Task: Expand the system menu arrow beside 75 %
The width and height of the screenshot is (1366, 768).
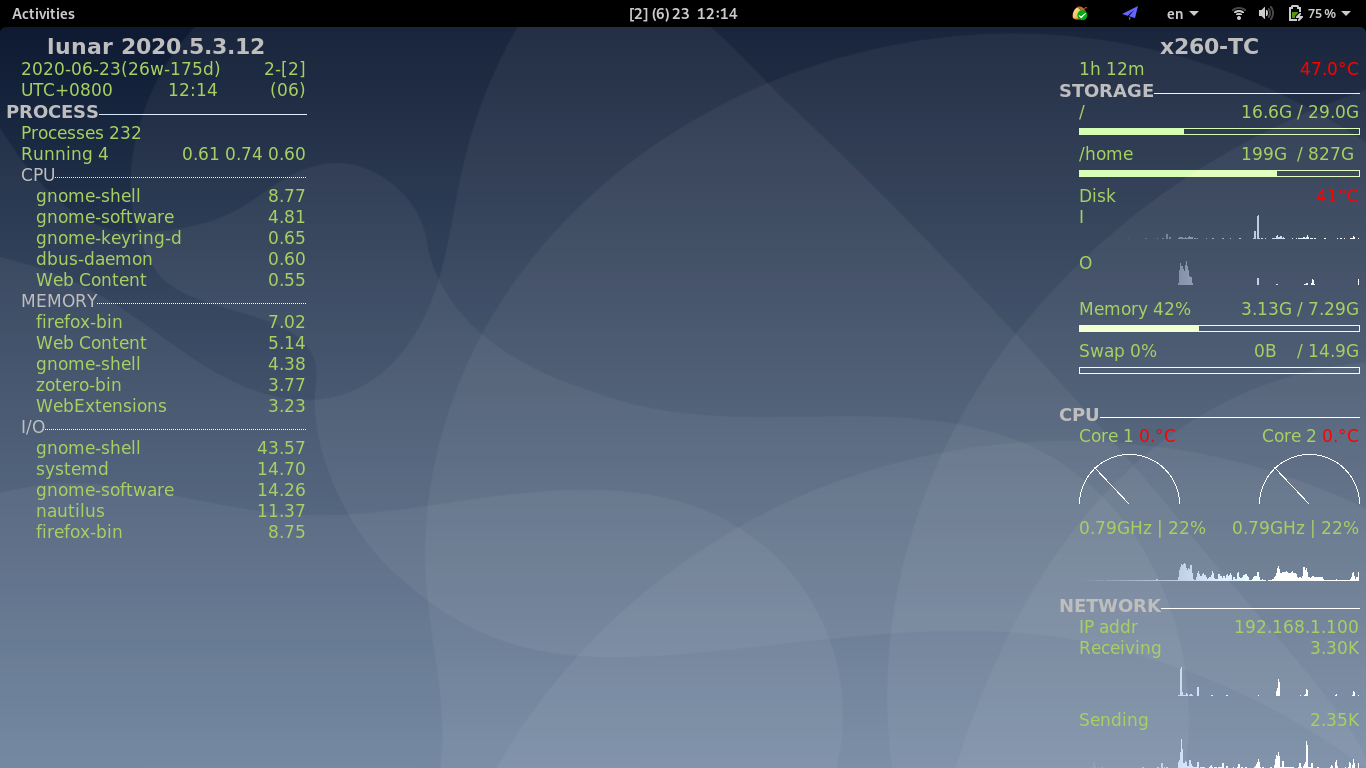Action: (1347, 14)
